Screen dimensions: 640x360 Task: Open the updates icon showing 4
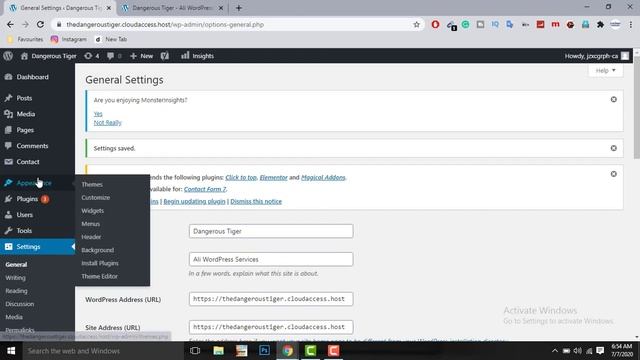pyautogui.click(x=91, y=56)
